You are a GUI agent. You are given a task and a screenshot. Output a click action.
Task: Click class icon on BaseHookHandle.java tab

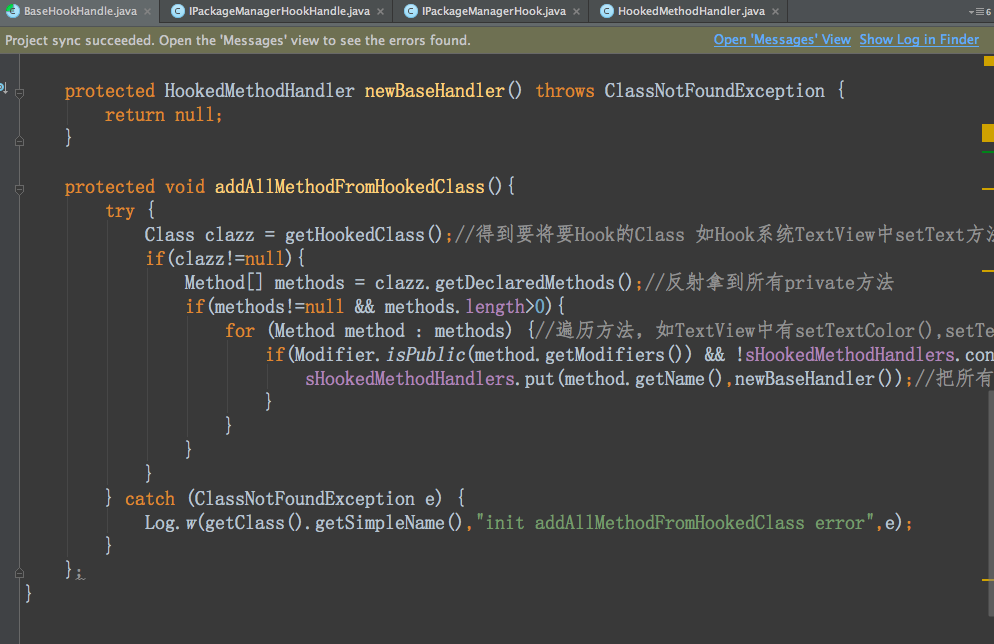[12, 11]
